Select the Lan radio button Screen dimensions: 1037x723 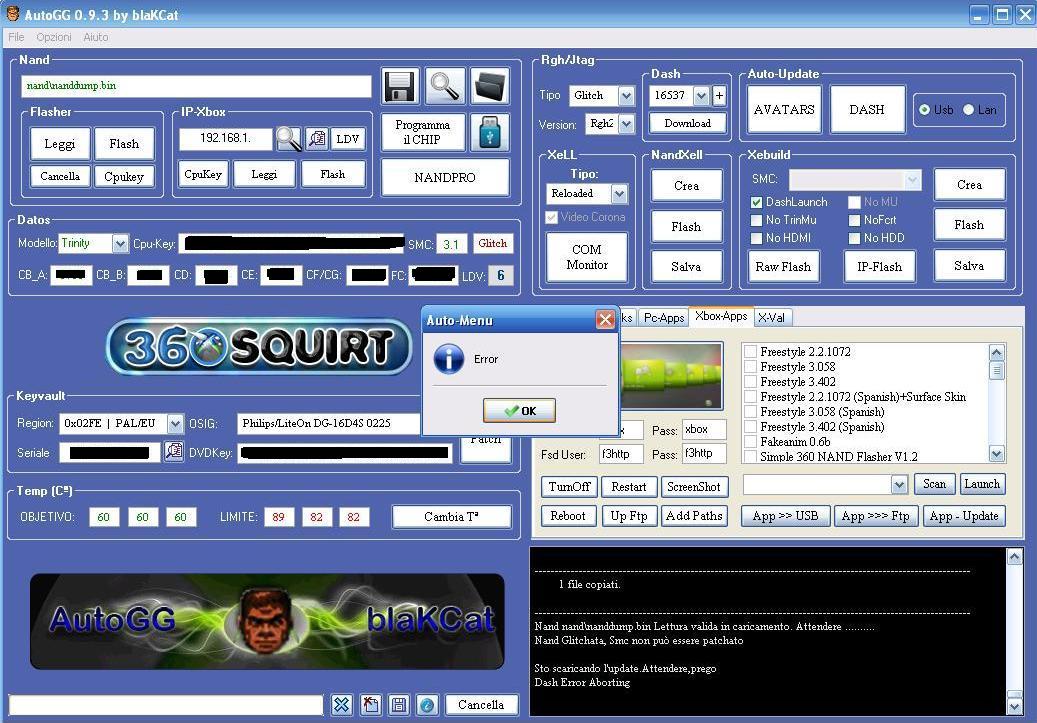click(x=968, y=110)
